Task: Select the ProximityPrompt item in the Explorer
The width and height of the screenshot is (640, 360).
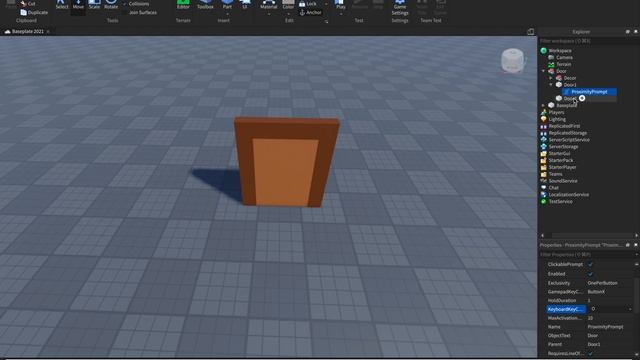Action: coord(589,92)
